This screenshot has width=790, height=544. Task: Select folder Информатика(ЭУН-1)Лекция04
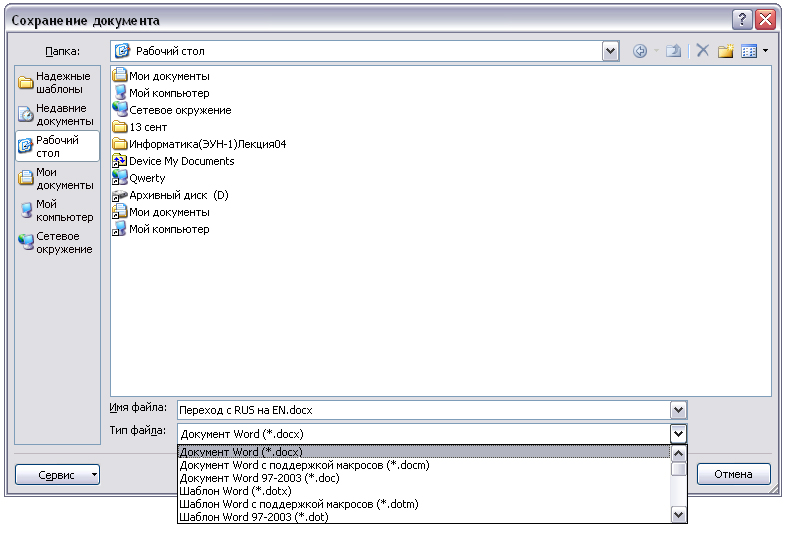(x=200, y=144)
